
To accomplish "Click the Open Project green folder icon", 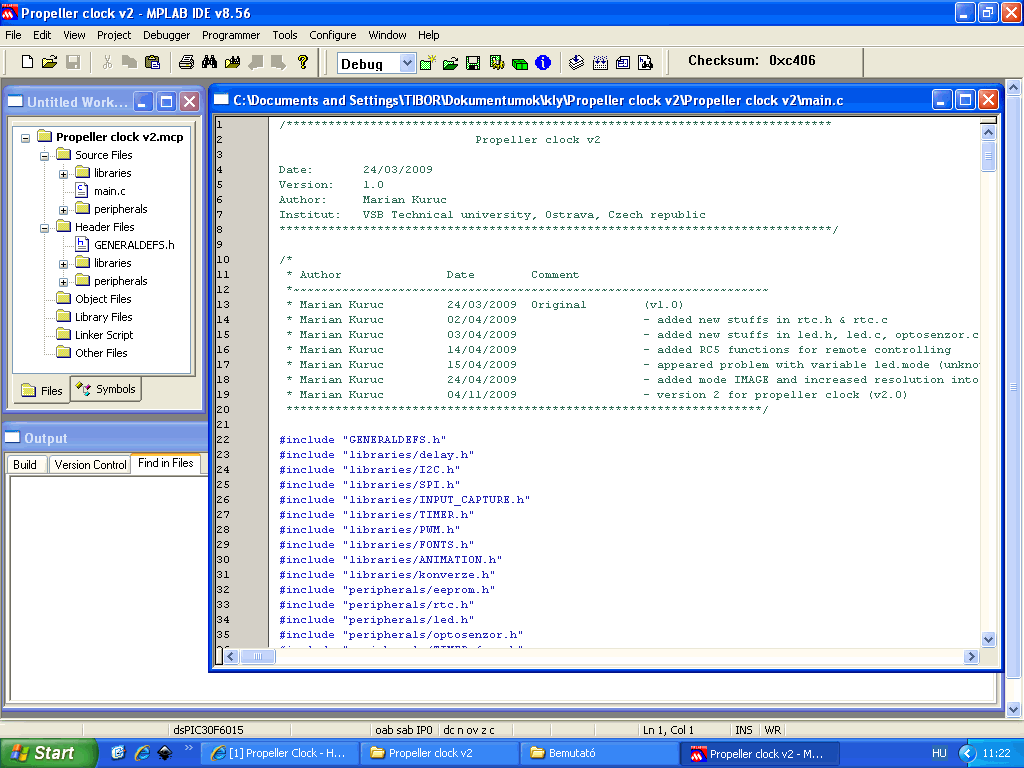I will point(451,63).
